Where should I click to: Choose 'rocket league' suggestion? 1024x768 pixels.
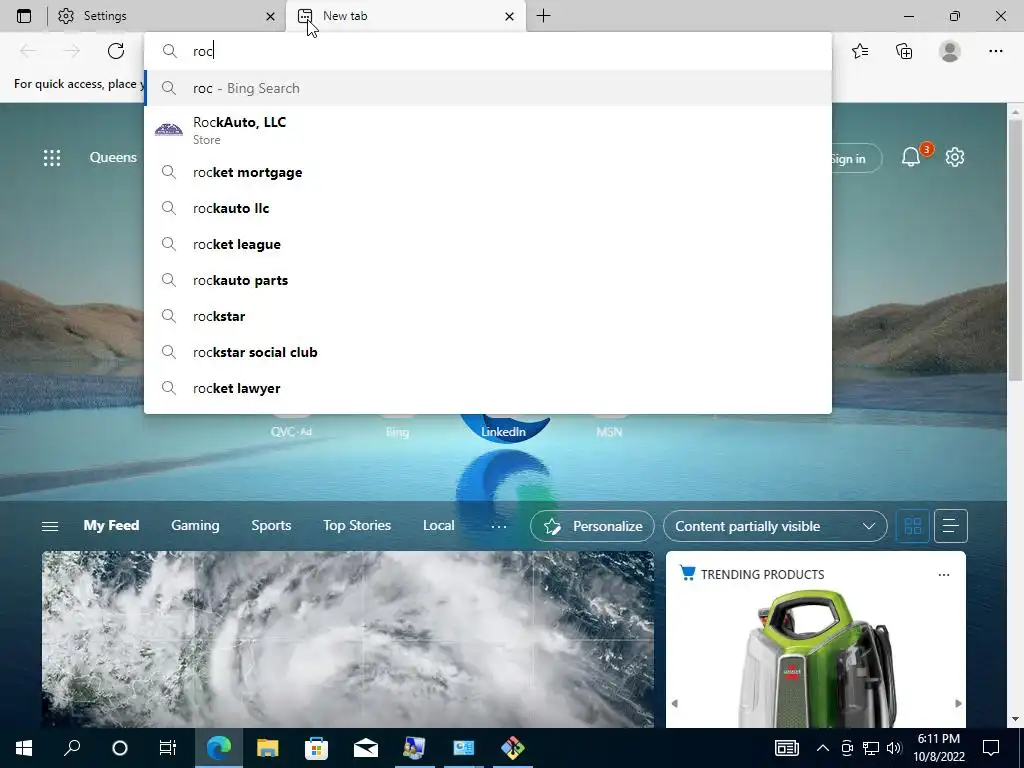tap(487, 244)
